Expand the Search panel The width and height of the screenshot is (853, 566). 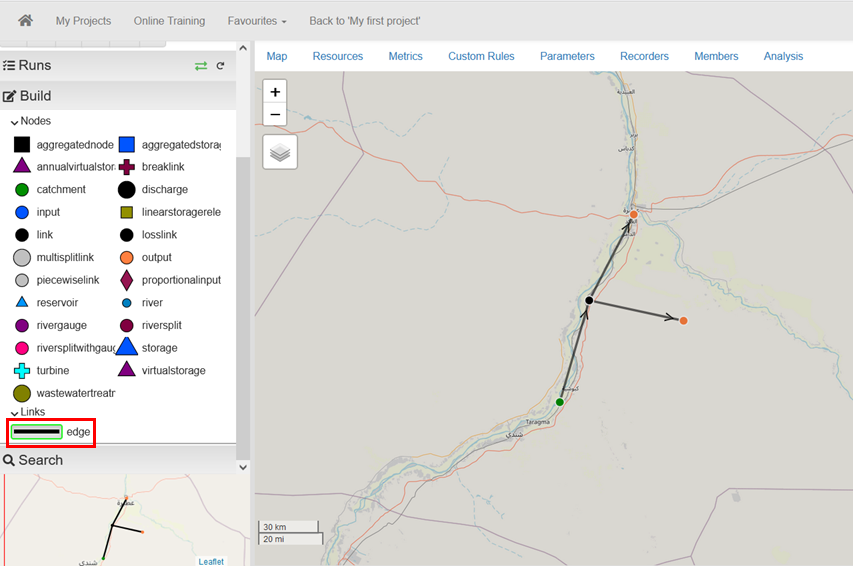click(34, 460)
